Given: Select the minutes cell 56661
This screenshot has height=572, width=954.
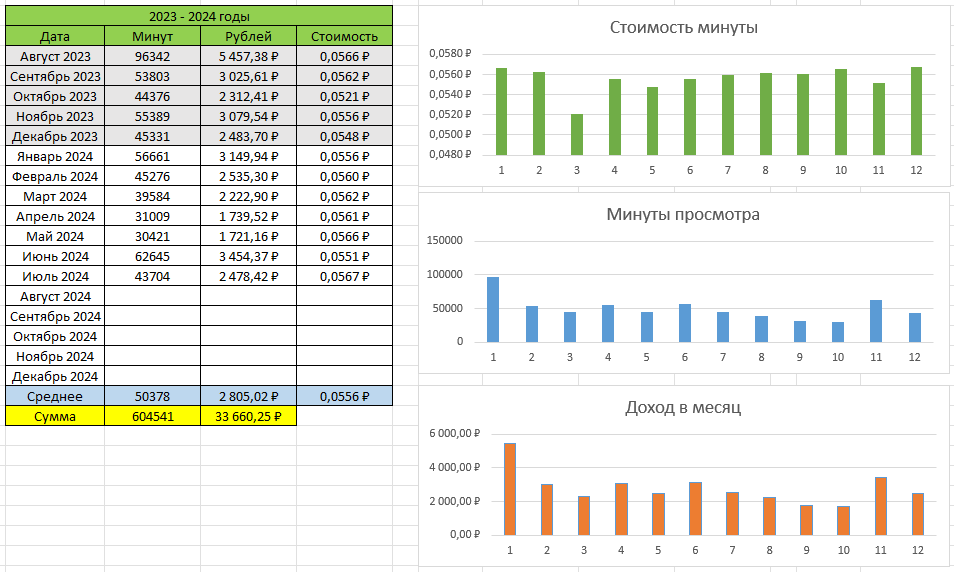Looking at the screenshot, I should 153,156.
